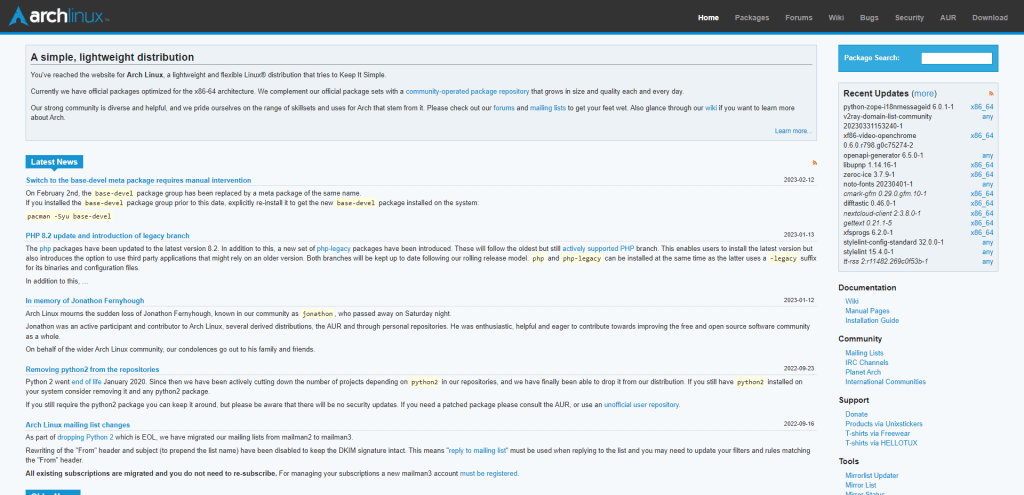Open the Packages nav item

click(752, 18)
